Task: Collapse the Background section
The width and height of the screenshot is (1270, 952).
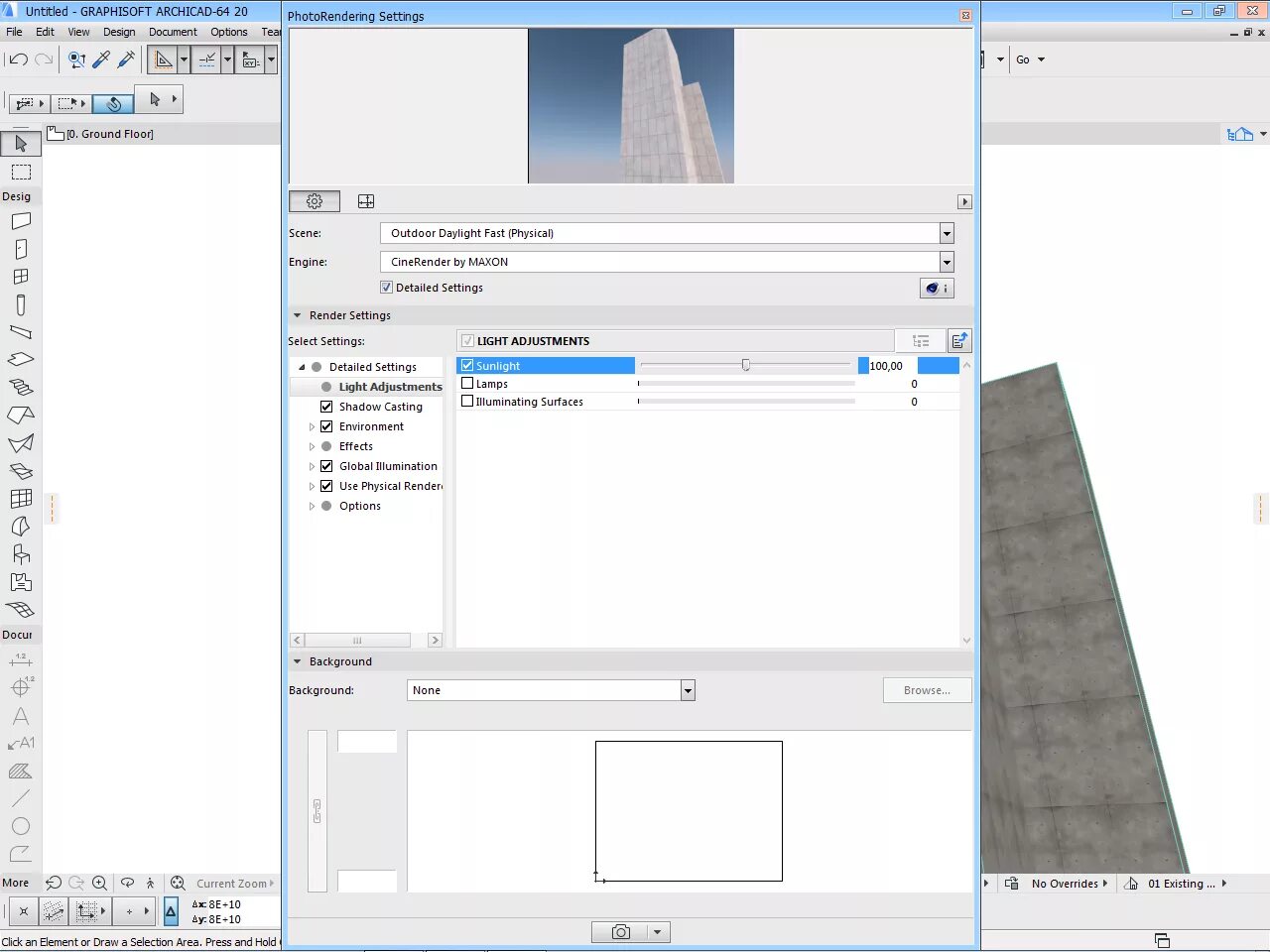Action: click(297, 661)
